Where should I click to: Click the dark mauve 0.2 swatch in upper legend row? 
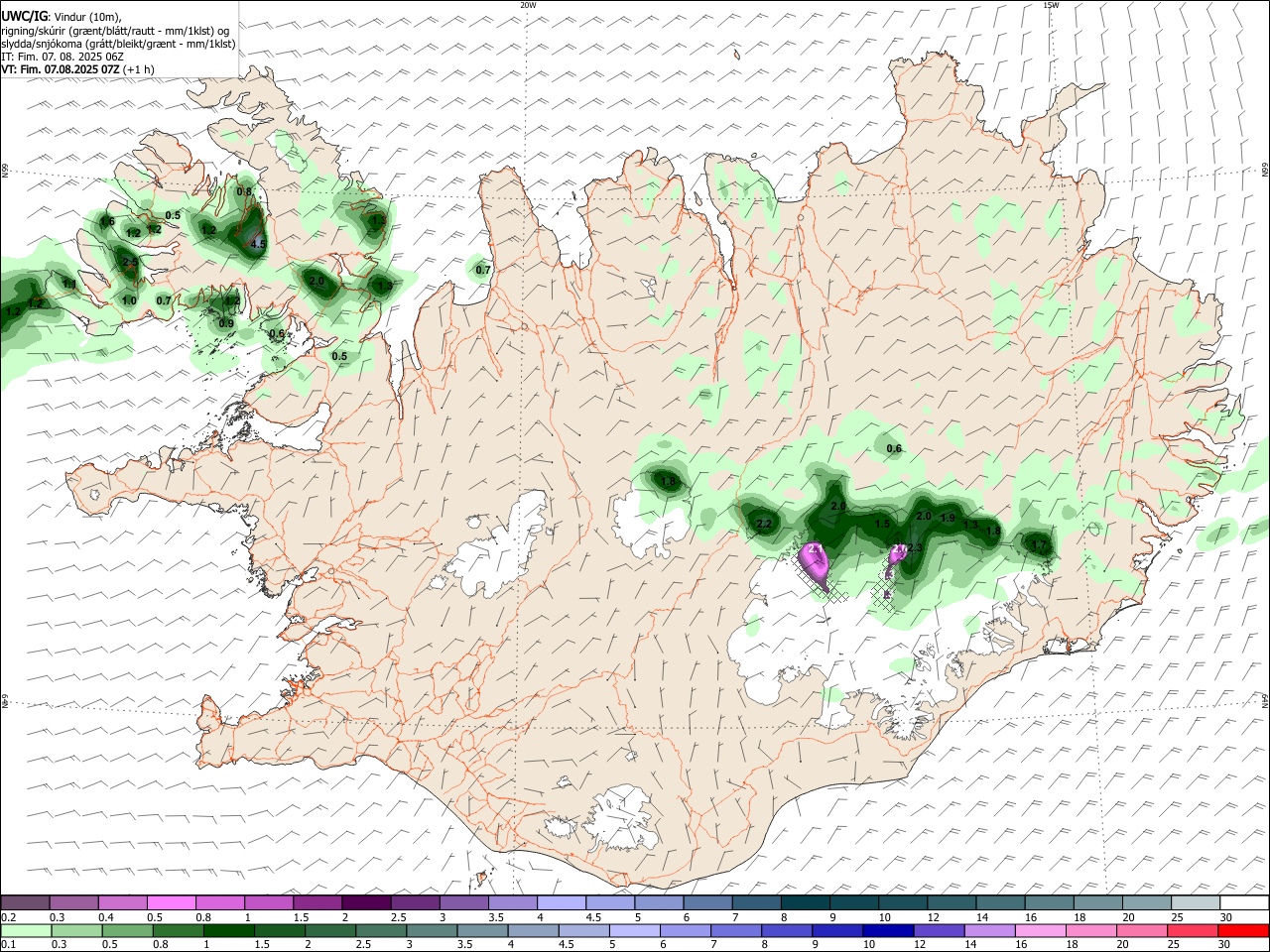[x=25, y=903]
